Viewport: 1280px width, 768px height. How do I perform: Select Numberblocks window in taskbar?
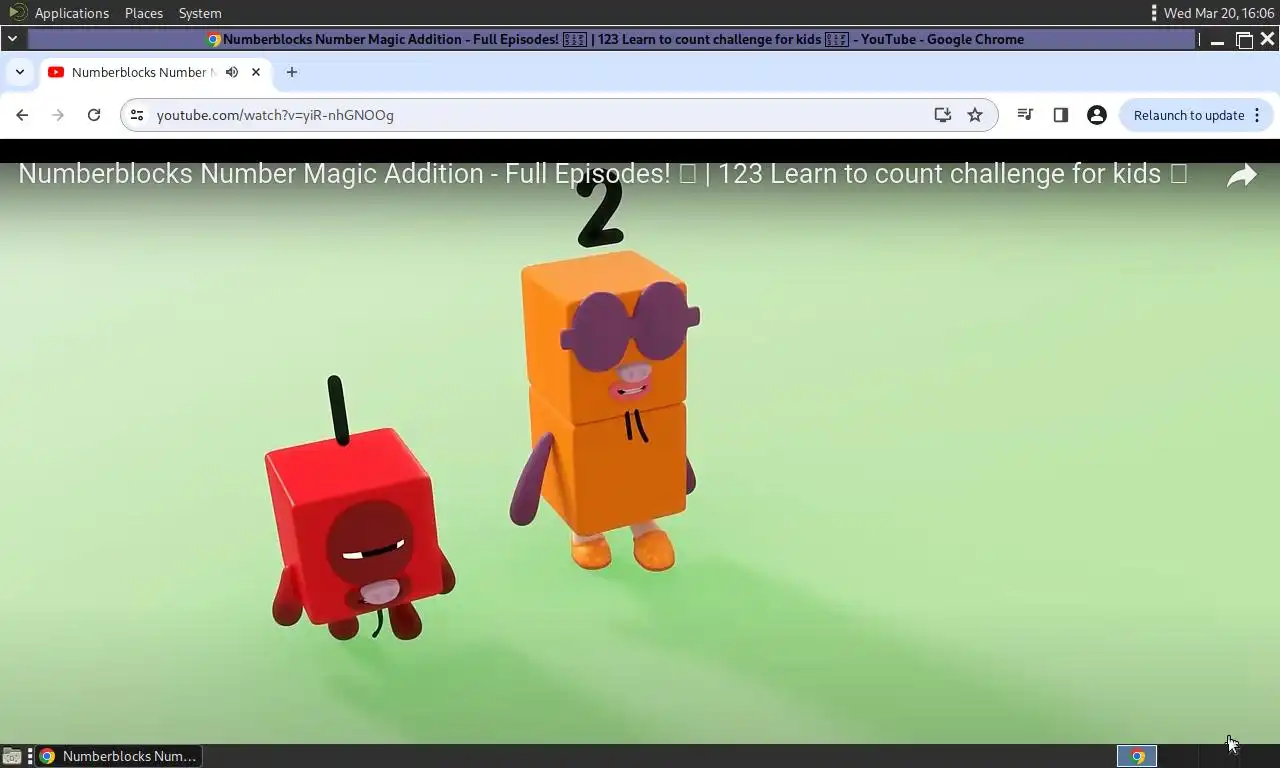tap(118, 756)
